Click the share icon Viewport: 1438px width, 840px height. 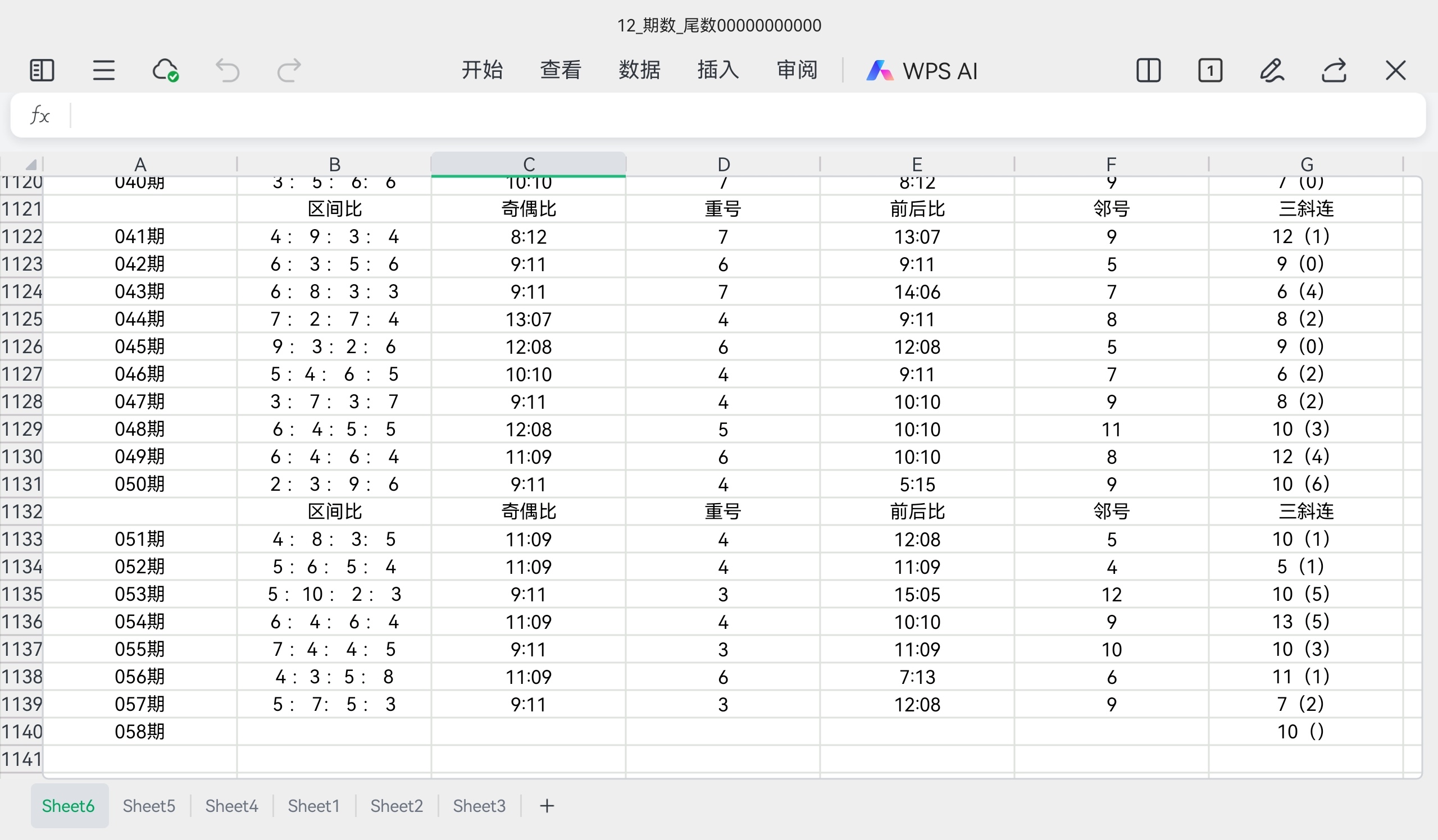[1334, 71]
